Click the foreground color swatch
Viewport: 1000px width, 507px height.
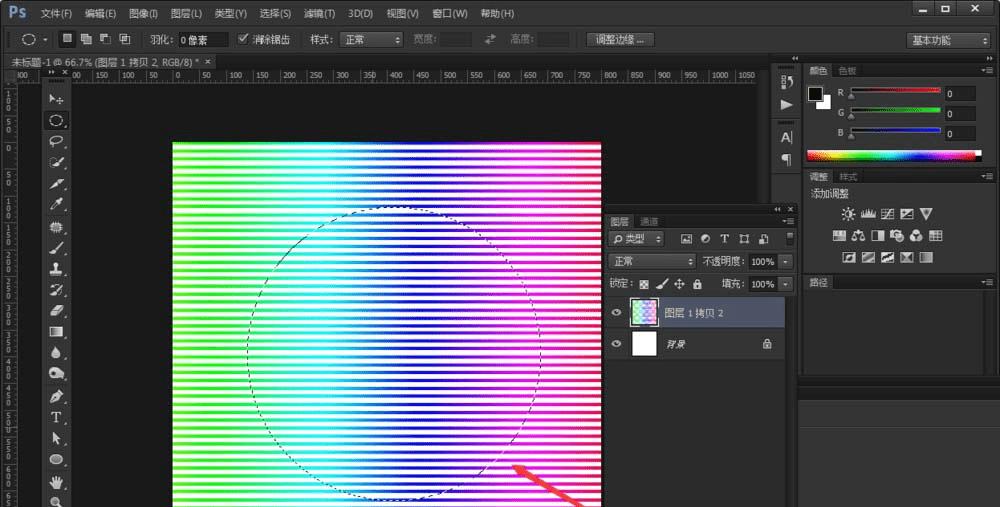pyautogui.click(x=814, y=93)
